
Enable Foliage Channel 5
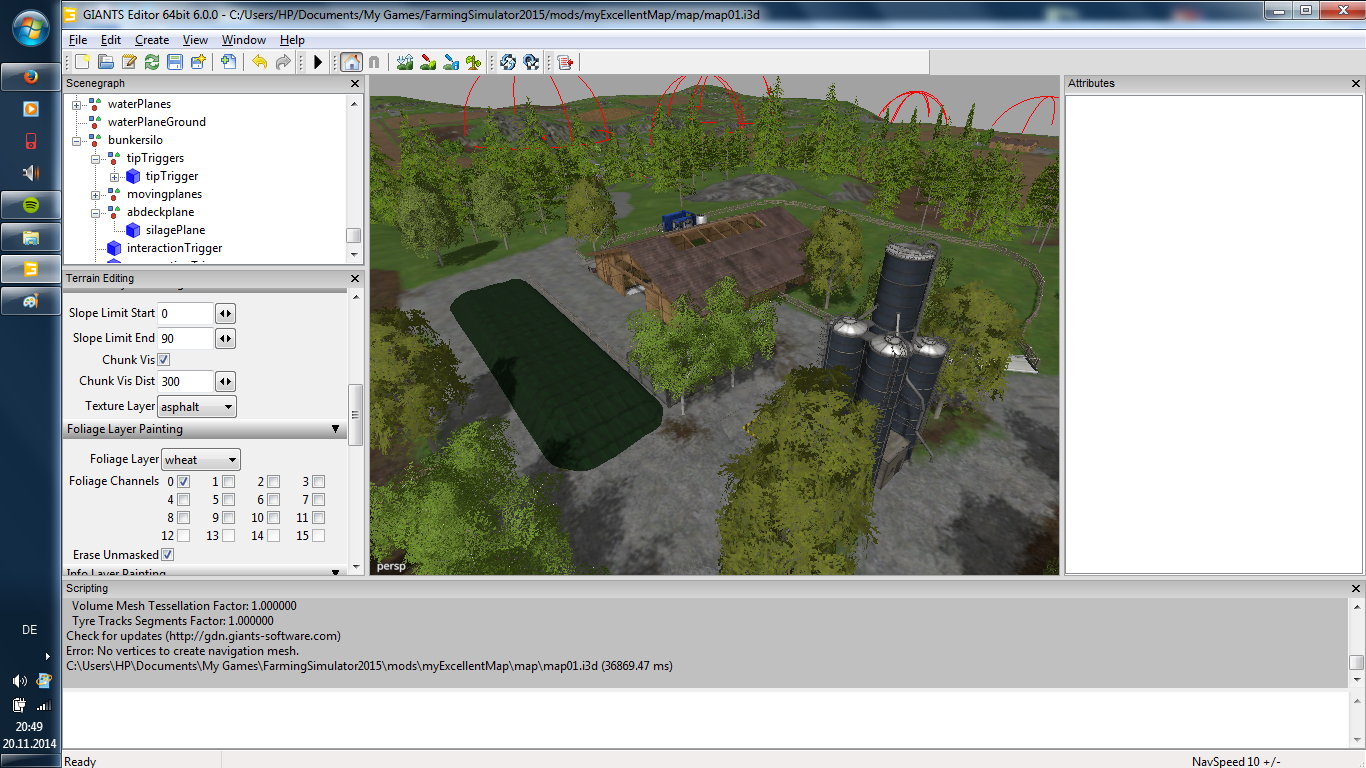(x=229, y=500)
